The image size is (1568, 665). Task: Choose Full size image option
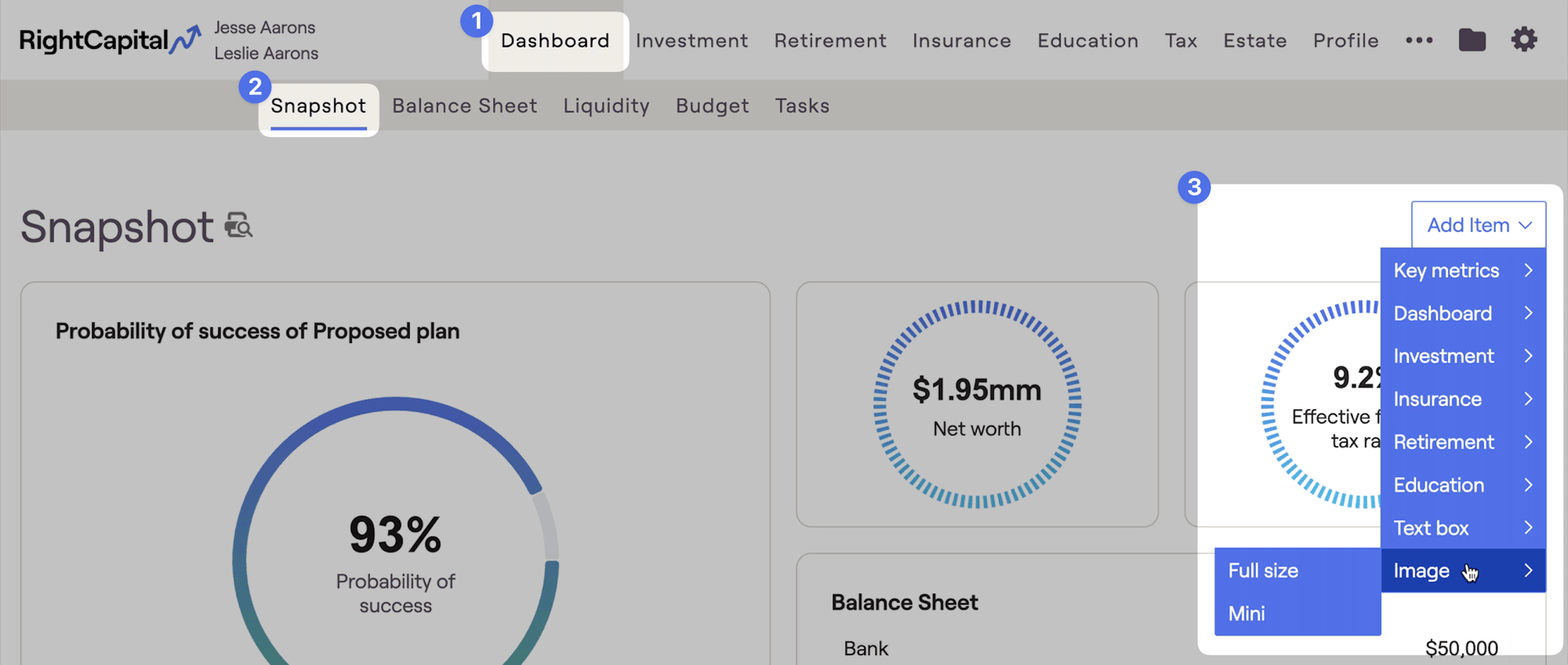click(x=1298, y=570)
